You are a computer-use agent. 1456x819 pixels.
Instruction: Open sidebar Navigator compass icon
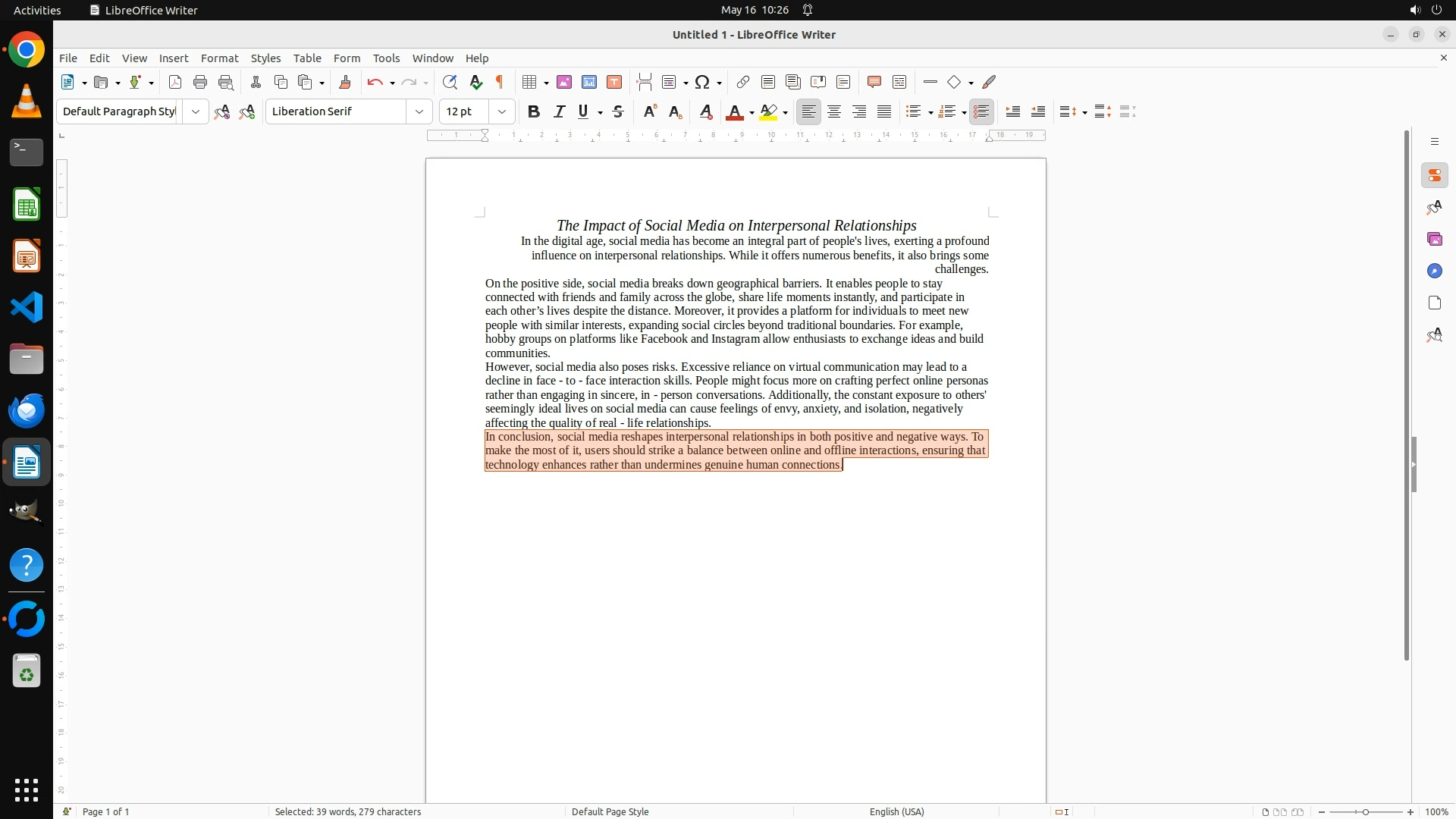(x=1434, y=271)
